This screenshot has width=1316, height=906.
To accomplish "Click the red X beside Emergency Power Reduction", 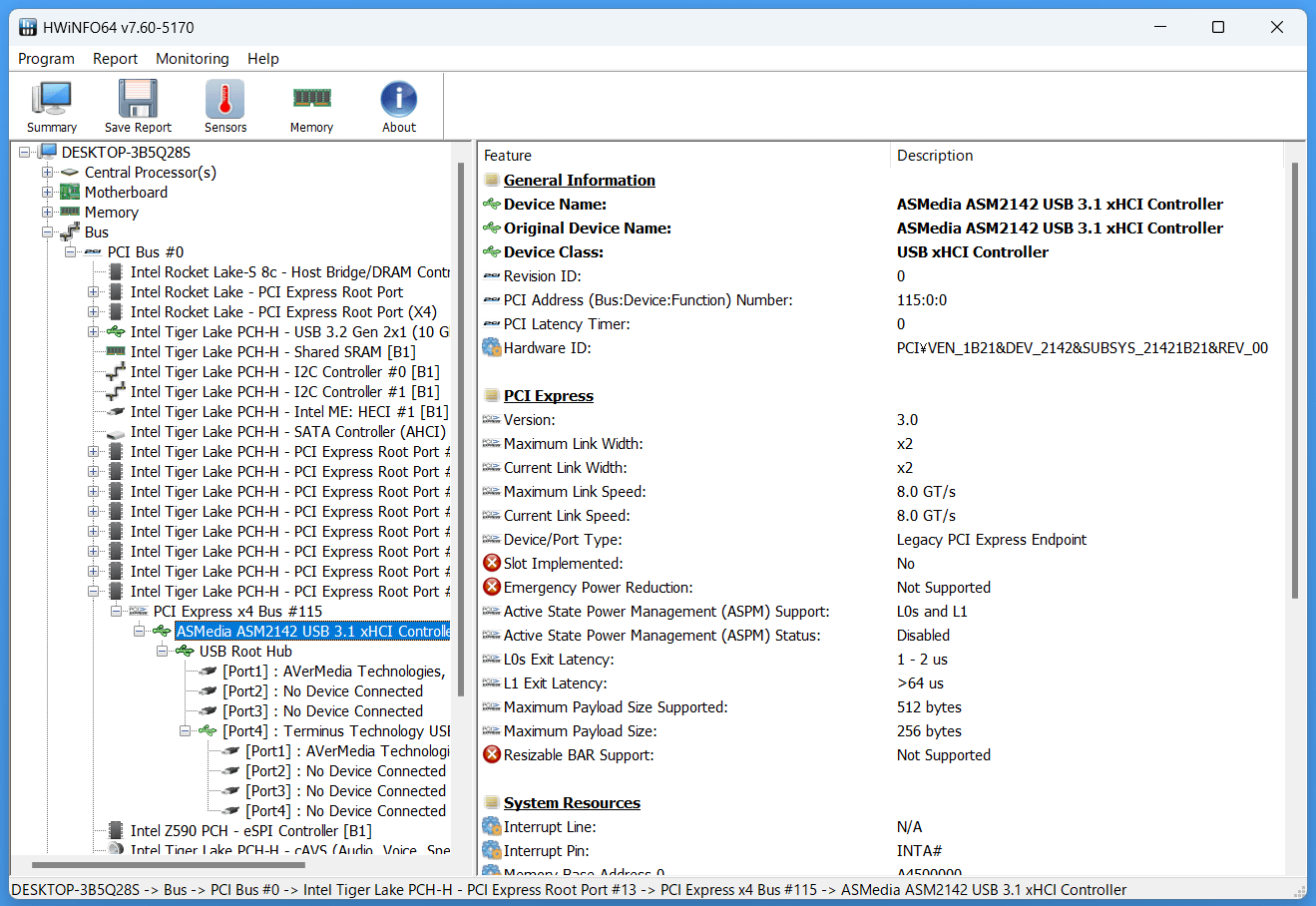I will [492, 587].
